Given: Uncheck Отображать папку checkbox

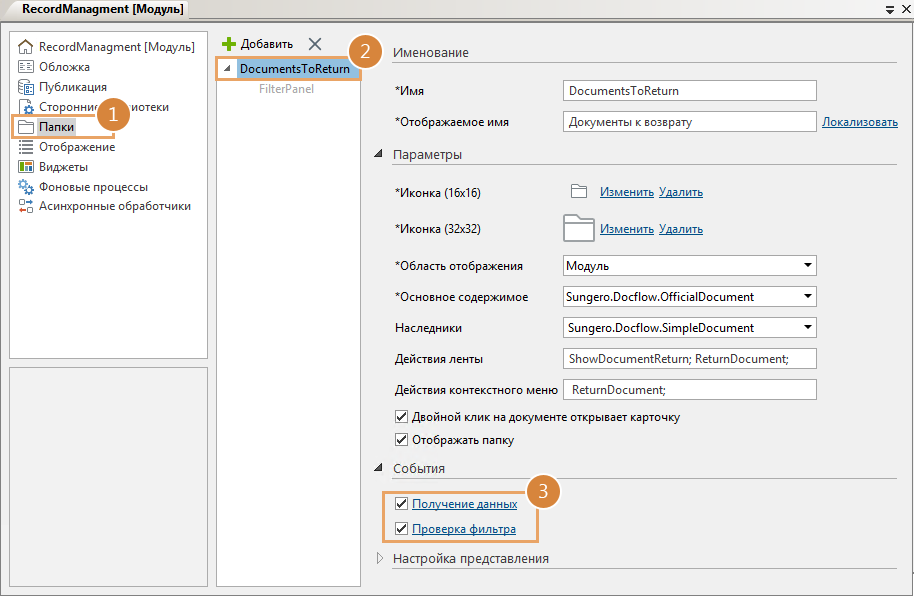Looking at the screenshot, I should tap(402, 440).
